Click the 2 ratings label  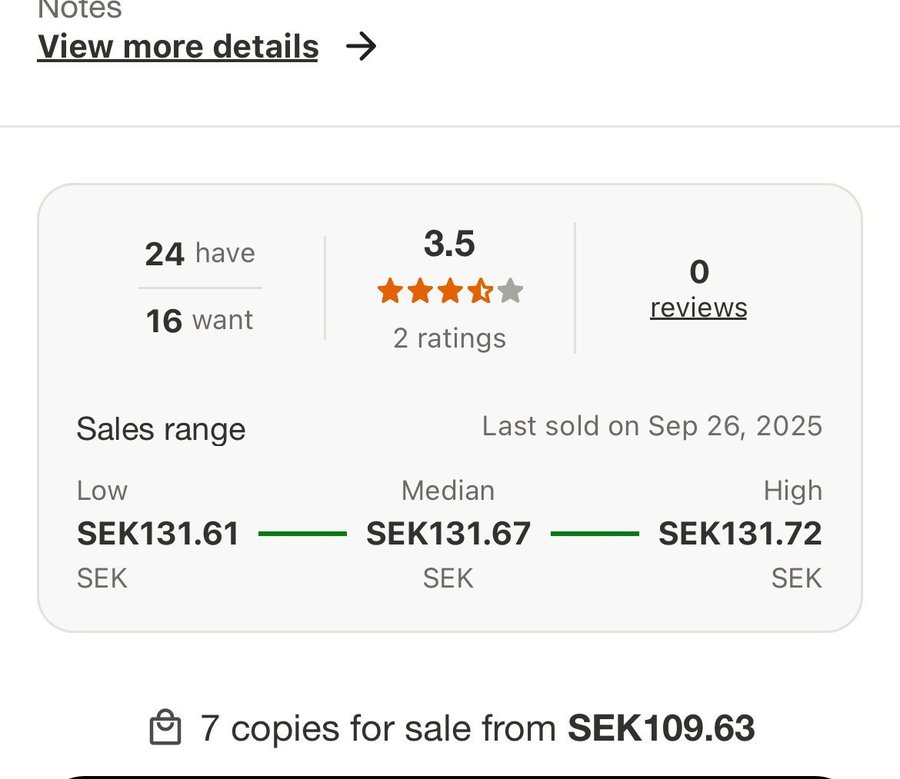[x=449, y=339]
